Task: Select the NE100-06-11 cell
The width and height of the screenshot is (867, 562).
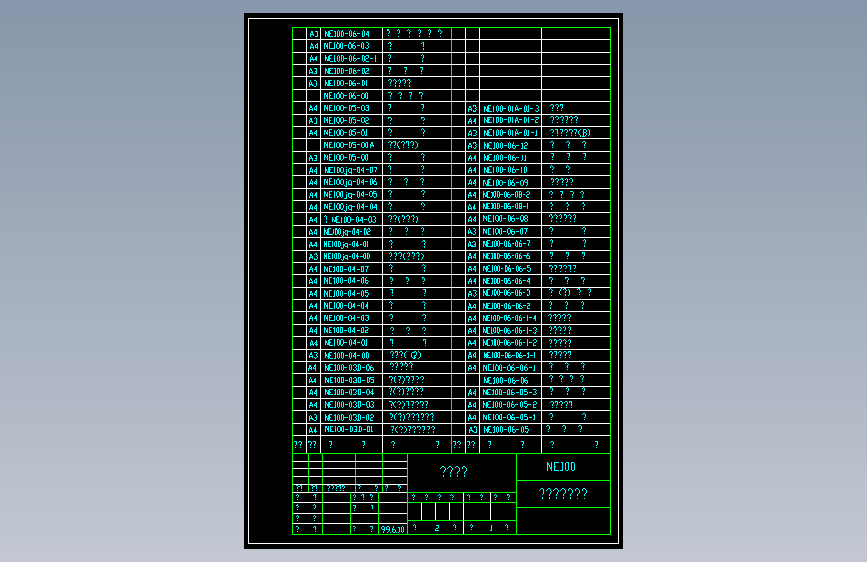Action: coord(510,157)
